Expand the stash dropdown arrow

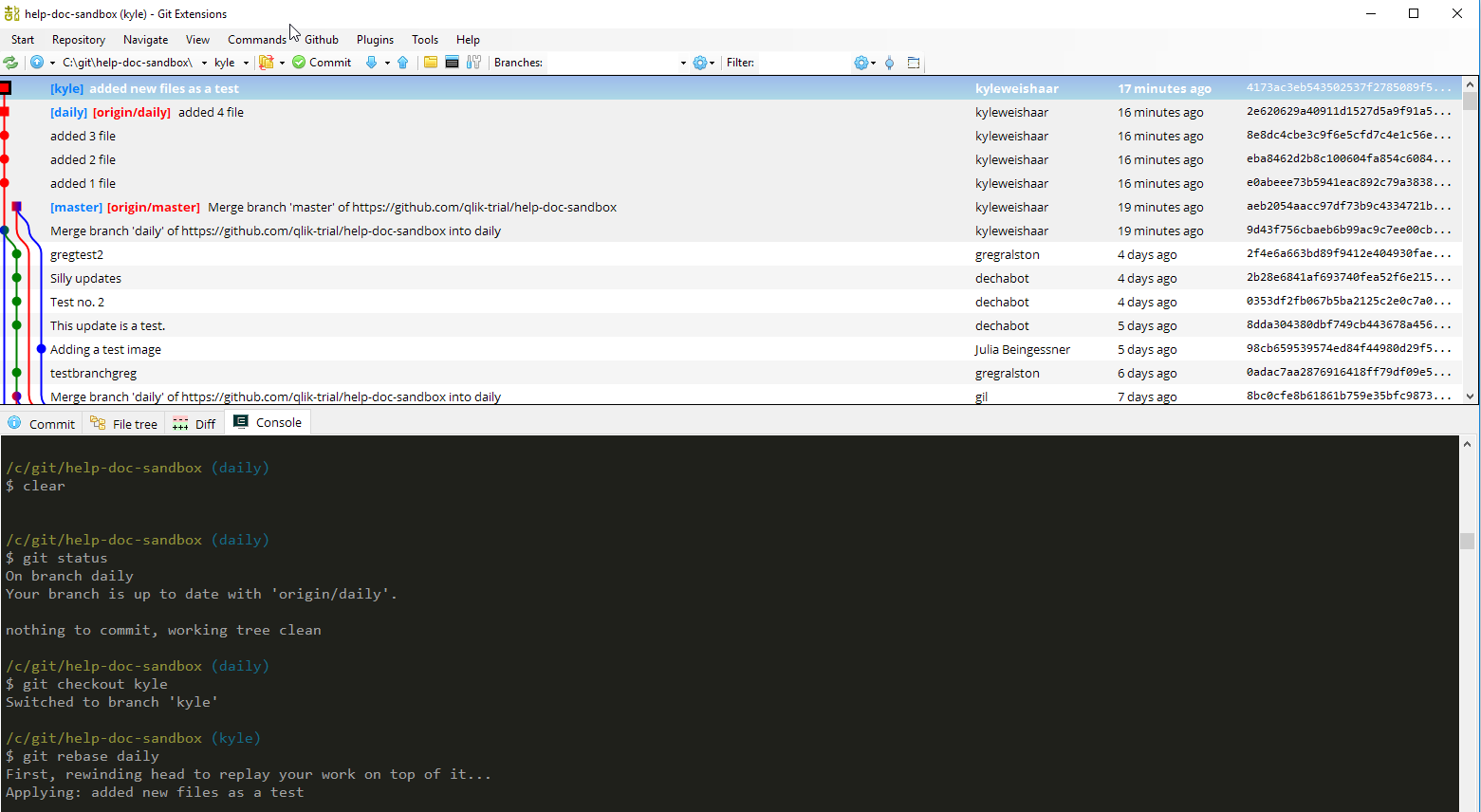pos(282,63)
